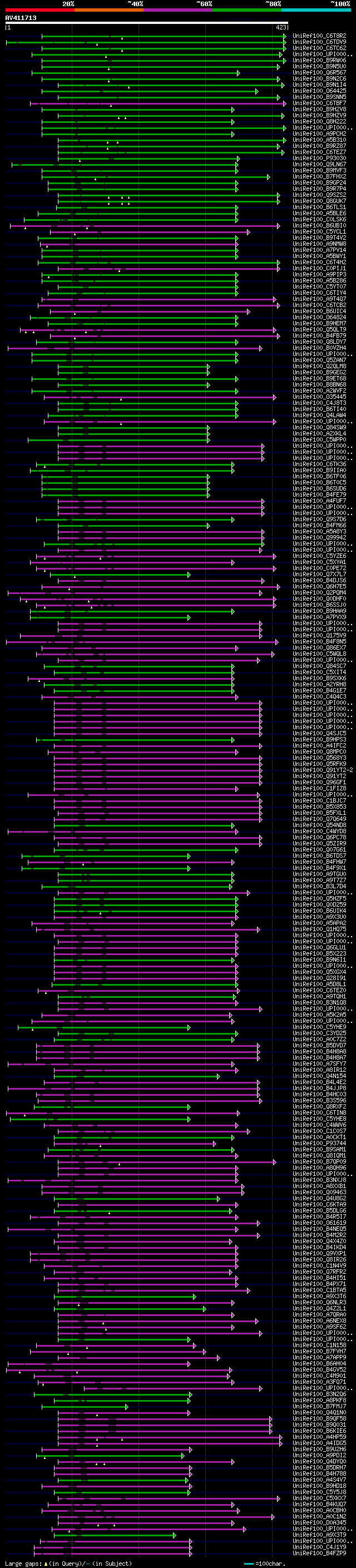Image resolution: width=356 pixels, height=1568 pixels.
Task: Click hit label UniRef100_Q4Z2L1
Action: click(x=319, y=1309)
